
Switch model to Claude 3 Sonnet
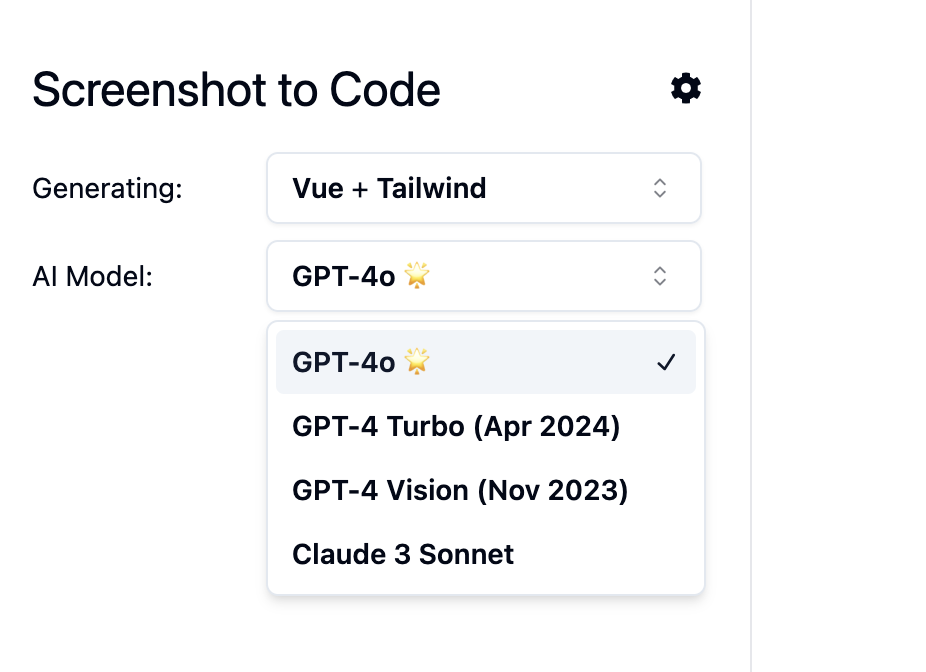(x=485, y=554)
